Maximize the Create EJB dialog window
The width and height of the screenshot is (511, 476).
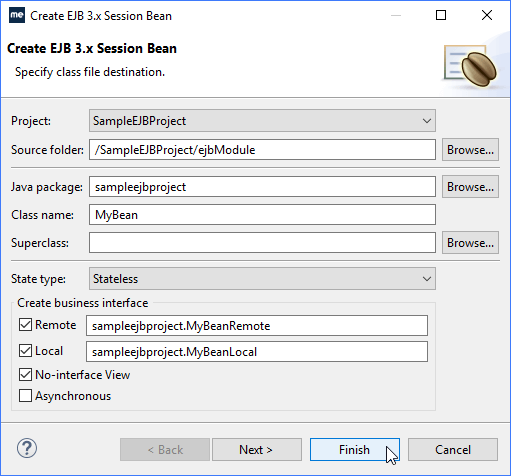[x=441, y=15]
